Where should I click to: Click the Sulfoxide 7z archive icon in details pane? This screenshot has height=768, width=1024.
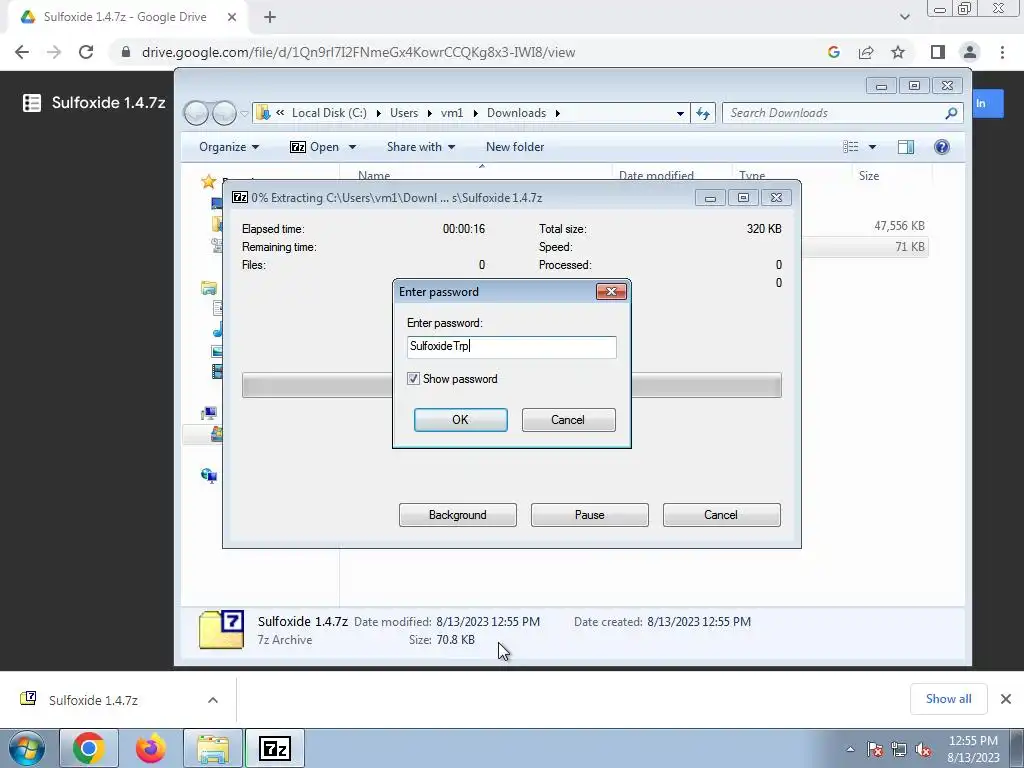tap(221, 630)
